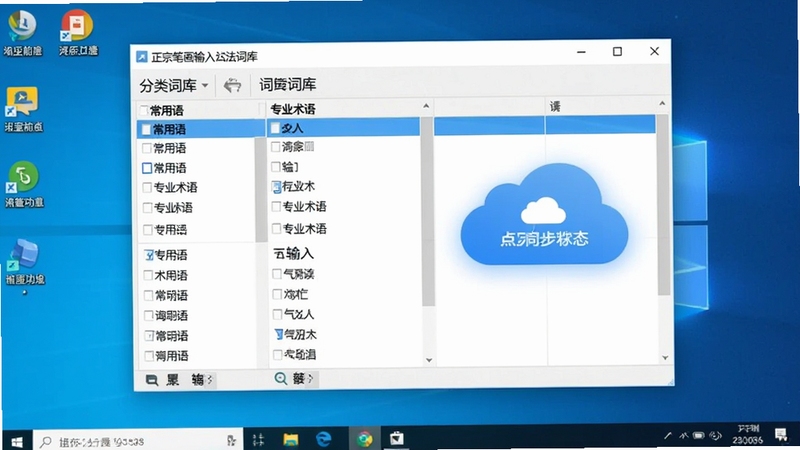800x450 pixels.
Task: Click the taskbar clock
Action: coord(748,434)
